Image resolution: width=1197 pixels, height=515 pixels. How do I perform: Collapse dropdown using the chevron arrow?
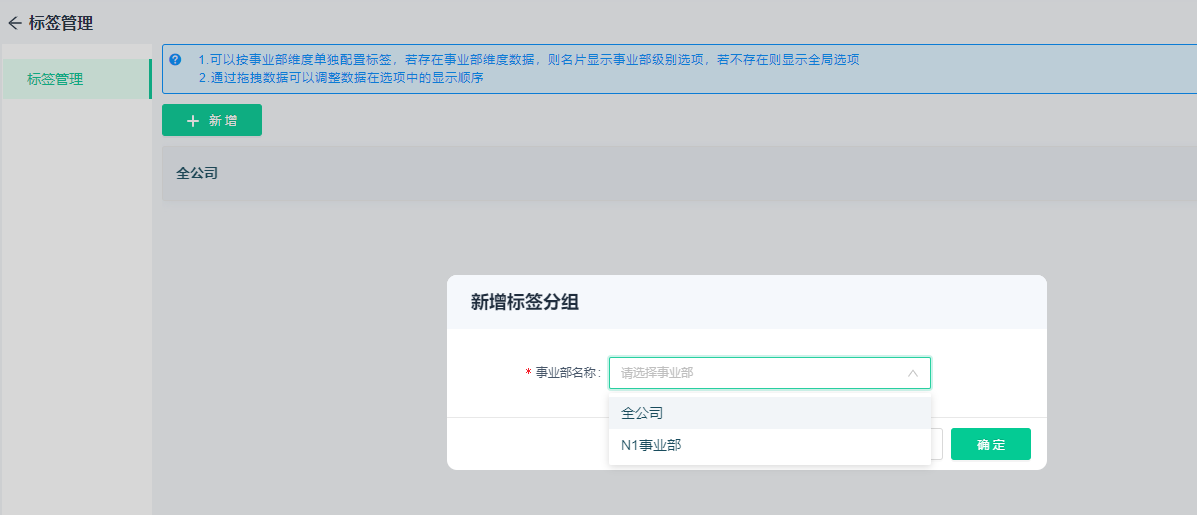pos(912,373)
